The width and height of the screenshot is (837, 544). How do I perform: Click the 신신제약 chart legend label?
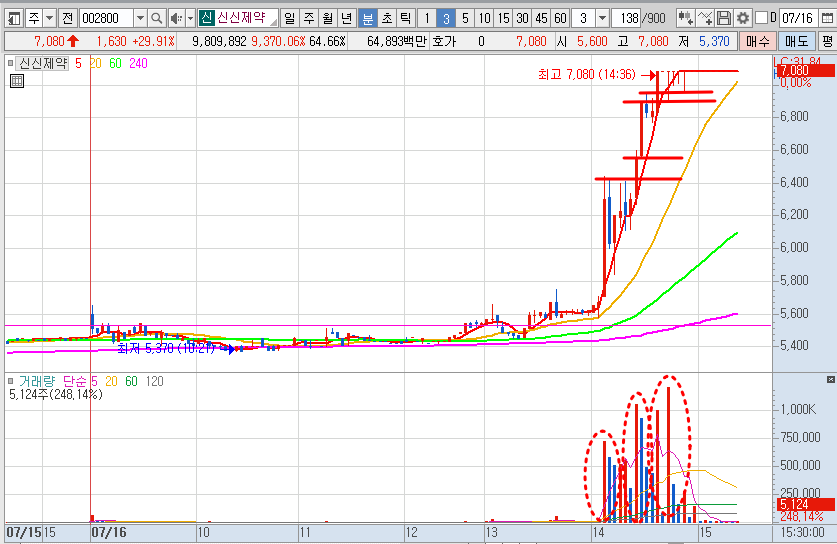(x=43, y=64)
